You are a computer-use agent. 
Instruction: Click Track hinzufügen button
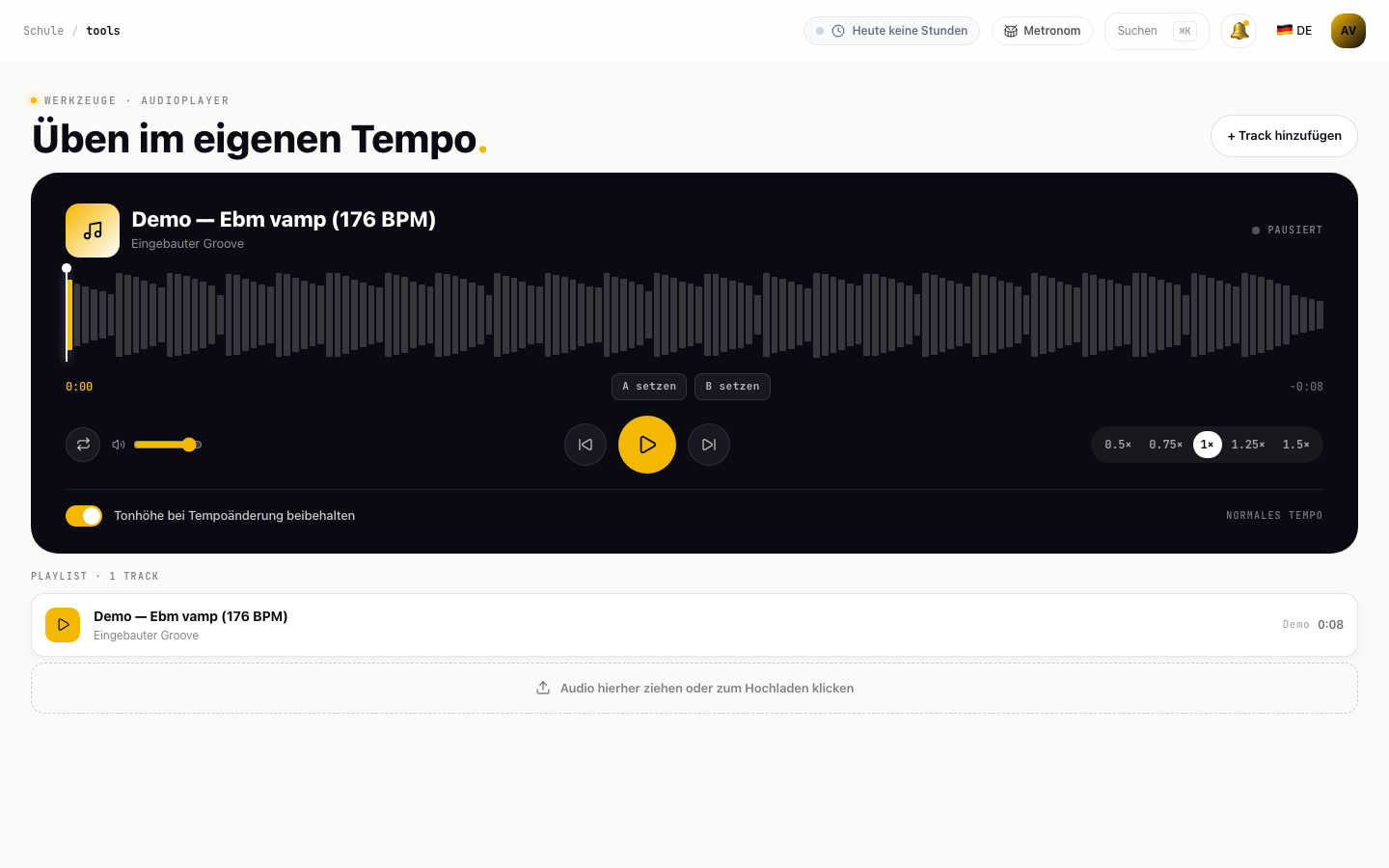coord(1284,136)
